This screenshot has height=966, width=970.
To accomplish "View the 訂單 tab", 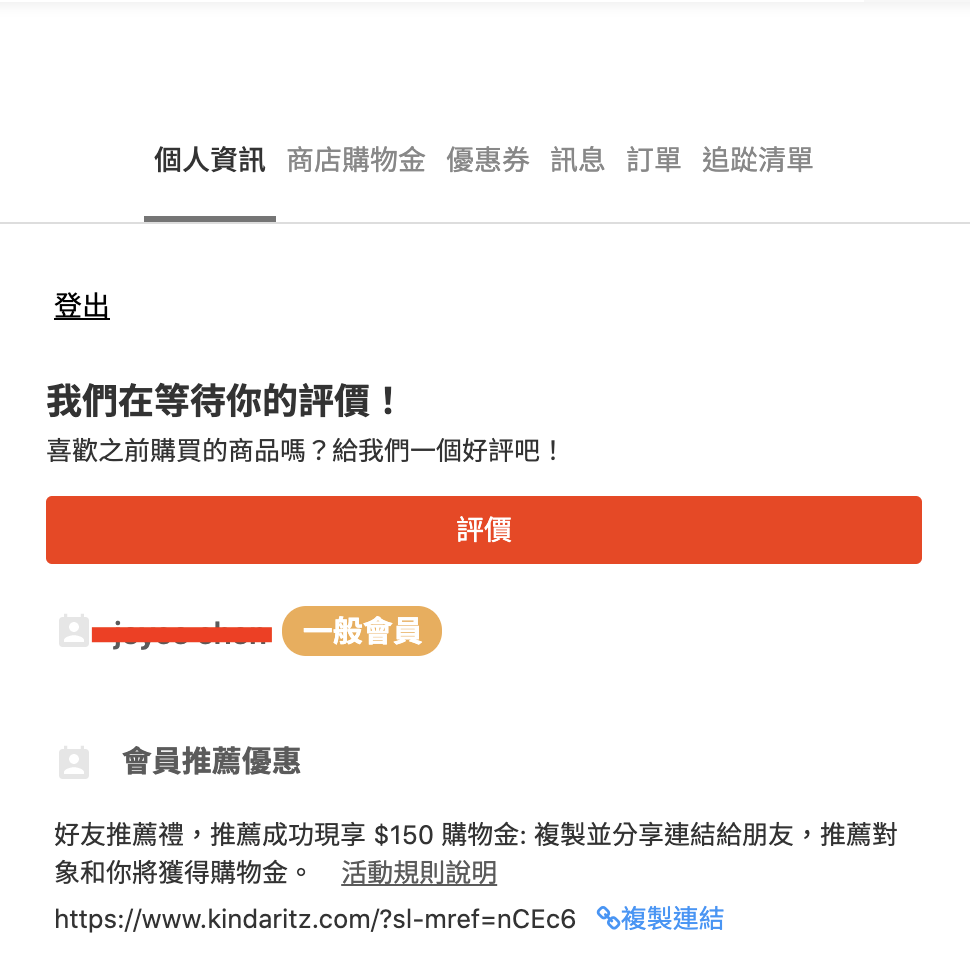I will (654, 160).
